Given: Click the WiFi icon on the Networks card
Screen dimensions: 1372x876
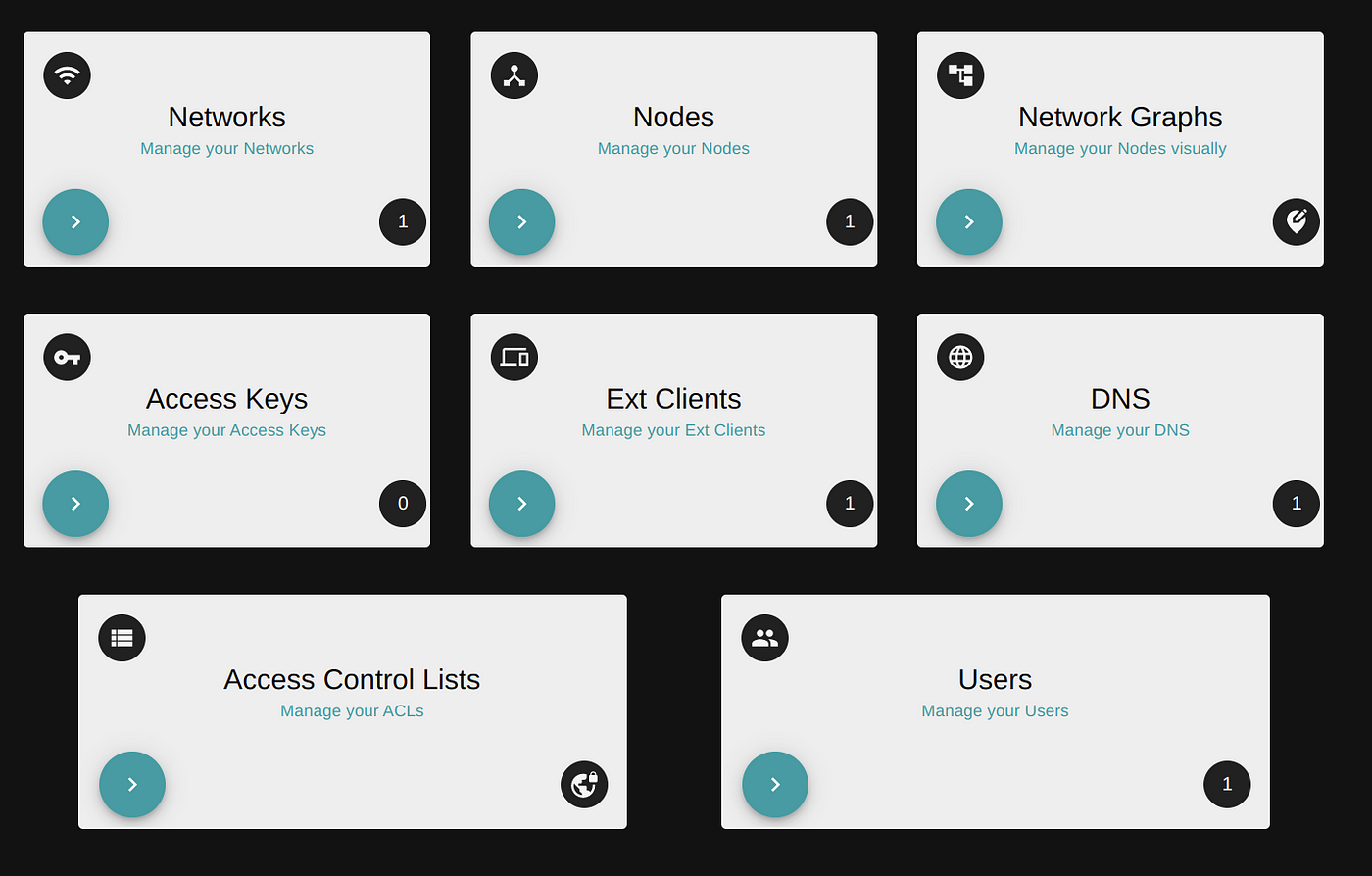Looking at the screenshot, I should tap(67, 75).
